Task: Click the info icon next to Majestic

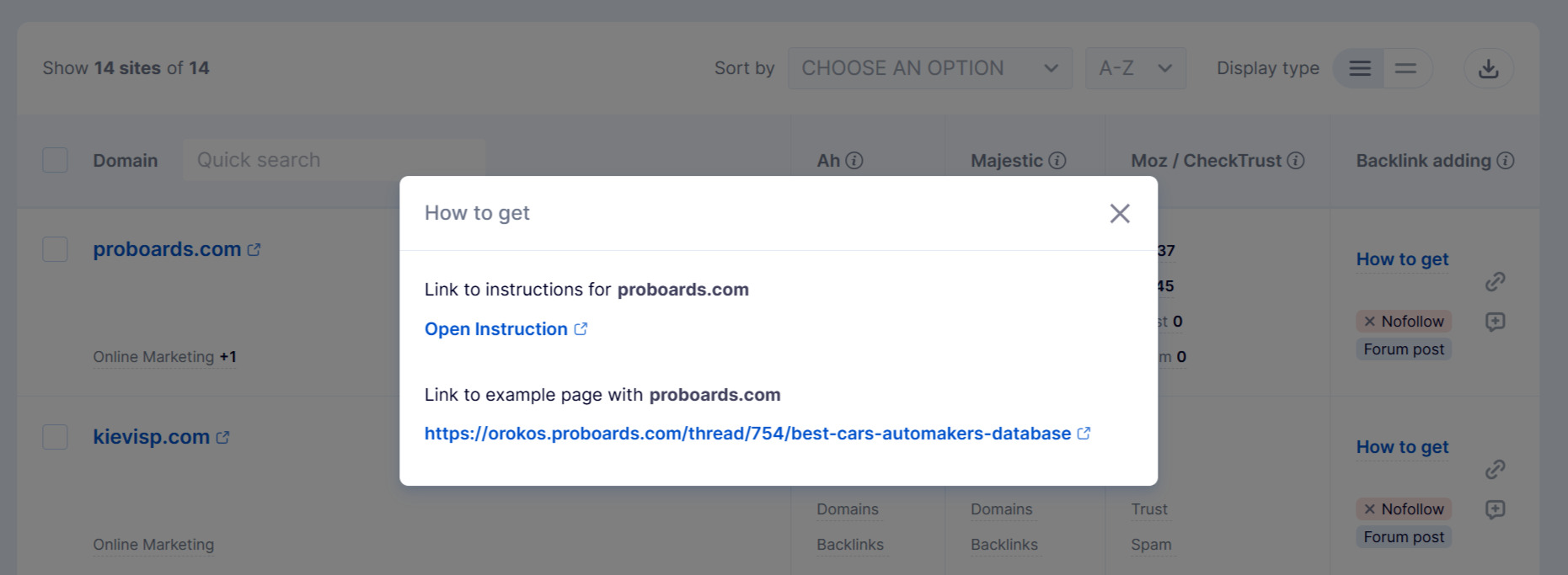Action: (1058, 160)
